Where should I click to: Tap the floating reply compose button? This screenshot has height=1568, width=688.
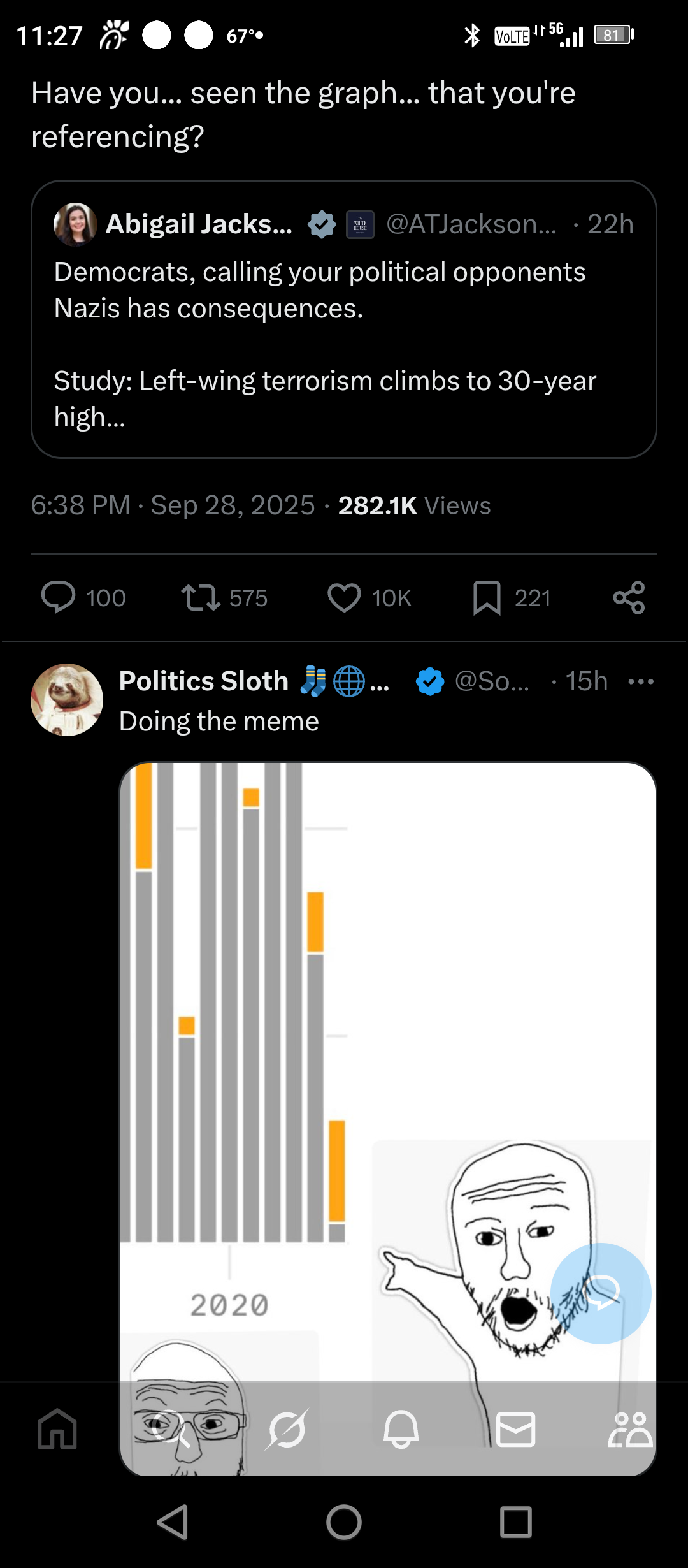point(601,1294)
